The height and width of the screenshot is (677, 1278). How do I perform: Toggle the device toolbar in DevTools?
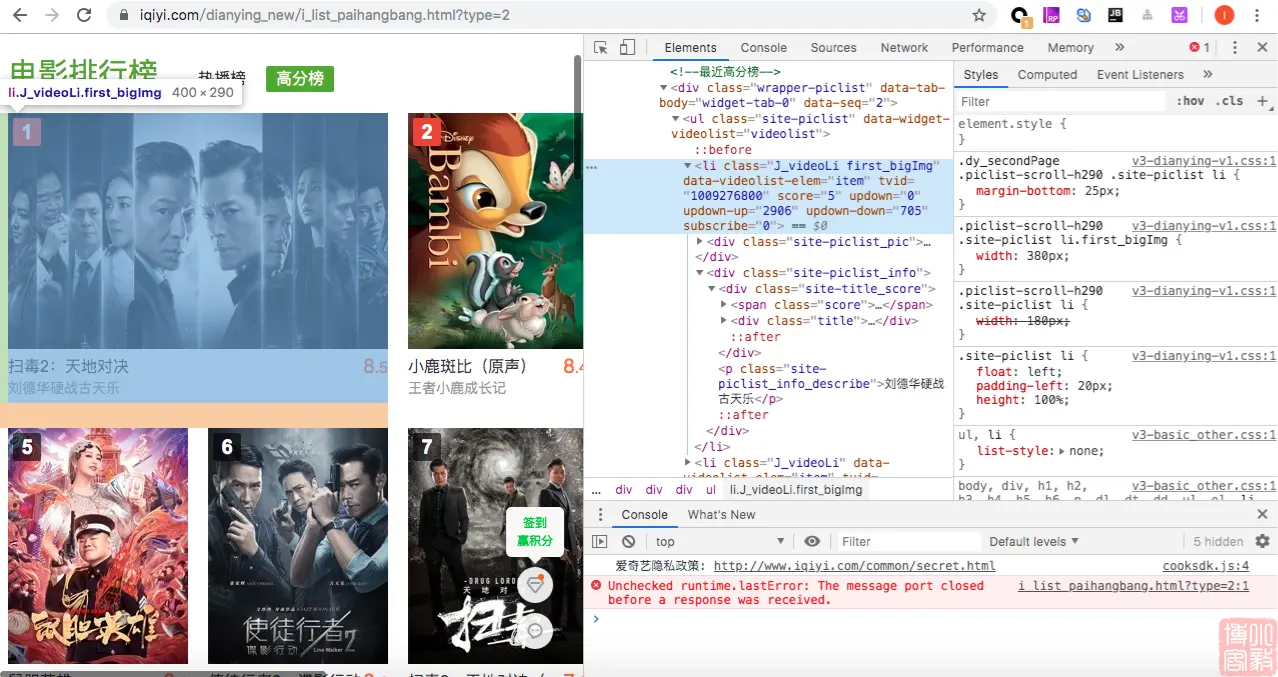click(627, 47)
